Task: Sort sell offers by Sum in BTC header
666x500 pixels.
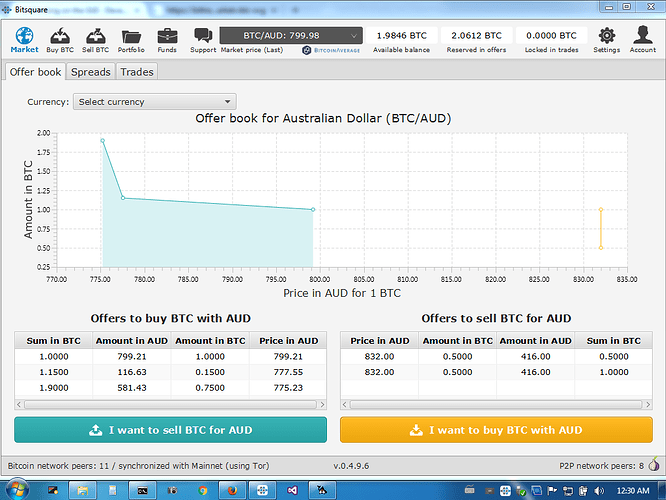Action: click(613, 341)
